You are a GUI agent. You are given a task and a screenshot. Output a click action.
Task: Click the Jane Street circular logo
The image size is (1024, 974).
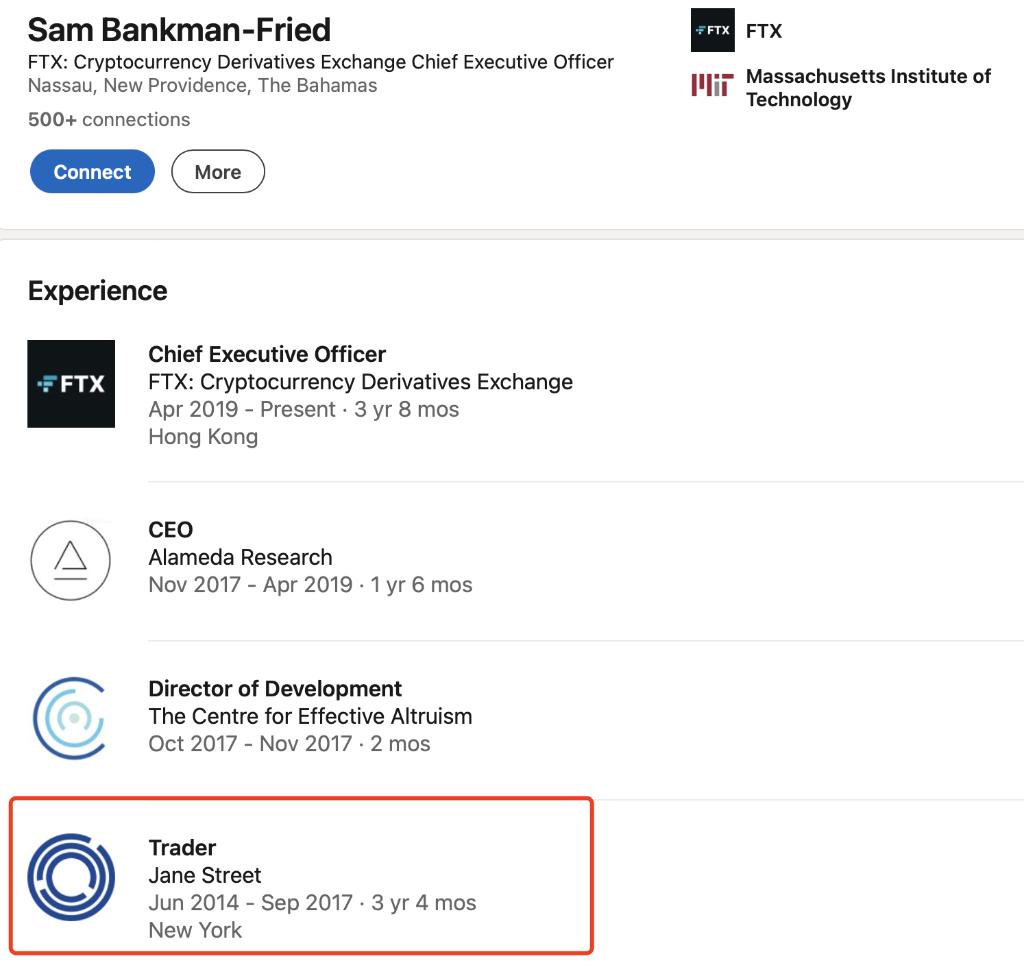point(71,877)
